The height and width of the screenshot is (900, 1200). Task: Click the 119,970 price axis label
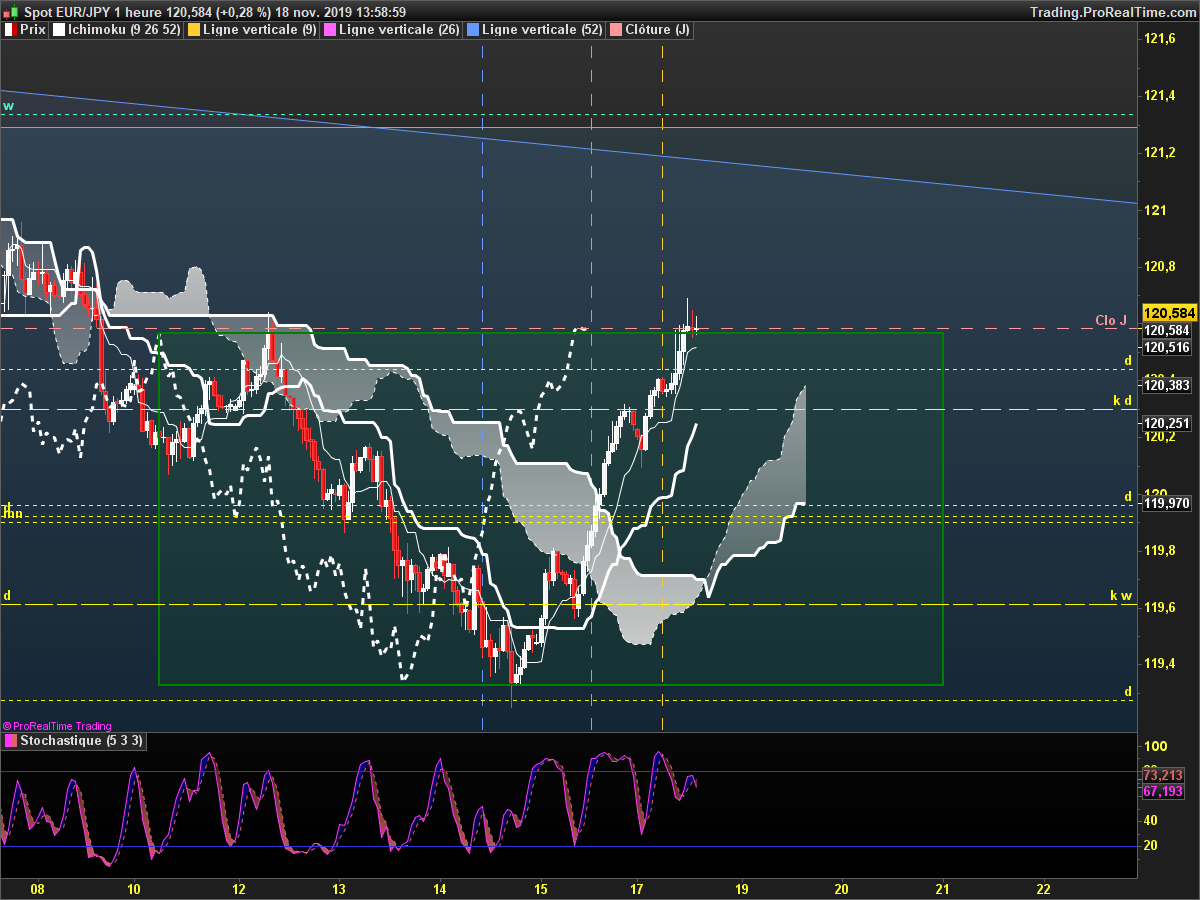(x=1167, y=504)
